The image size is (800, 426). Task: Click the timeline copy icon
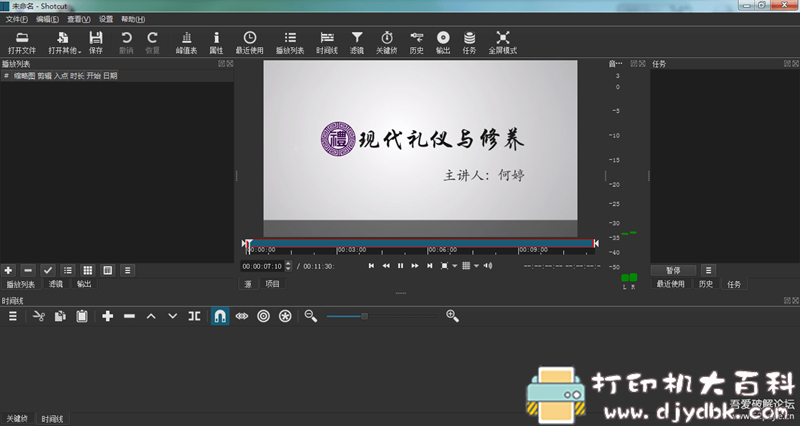[60, 316]
